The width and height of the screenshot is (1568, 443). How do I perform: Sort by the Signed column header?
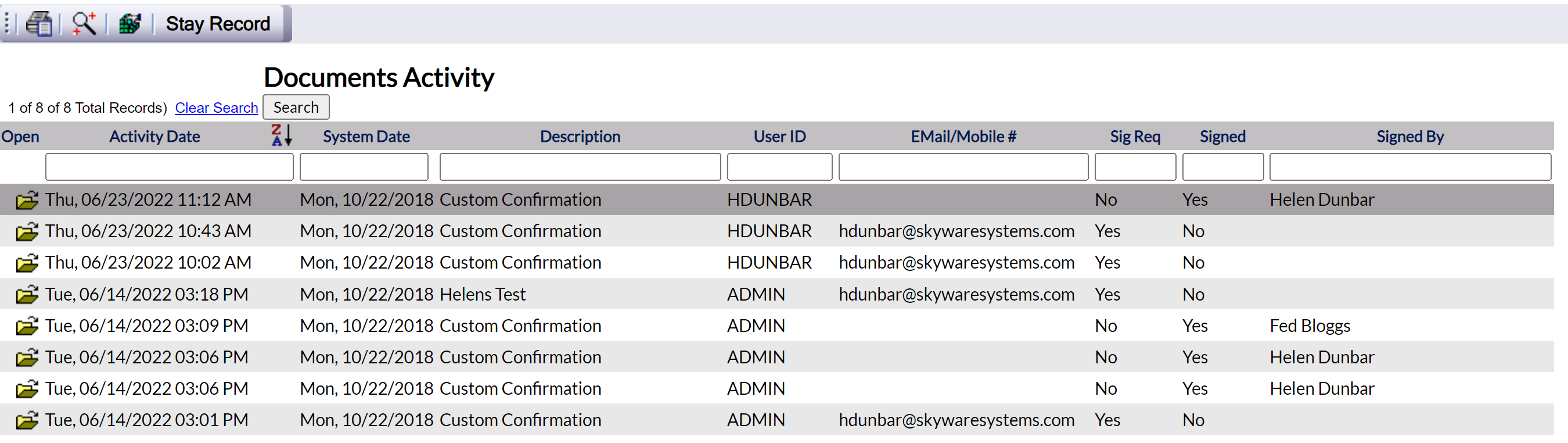pos(1223,137)
